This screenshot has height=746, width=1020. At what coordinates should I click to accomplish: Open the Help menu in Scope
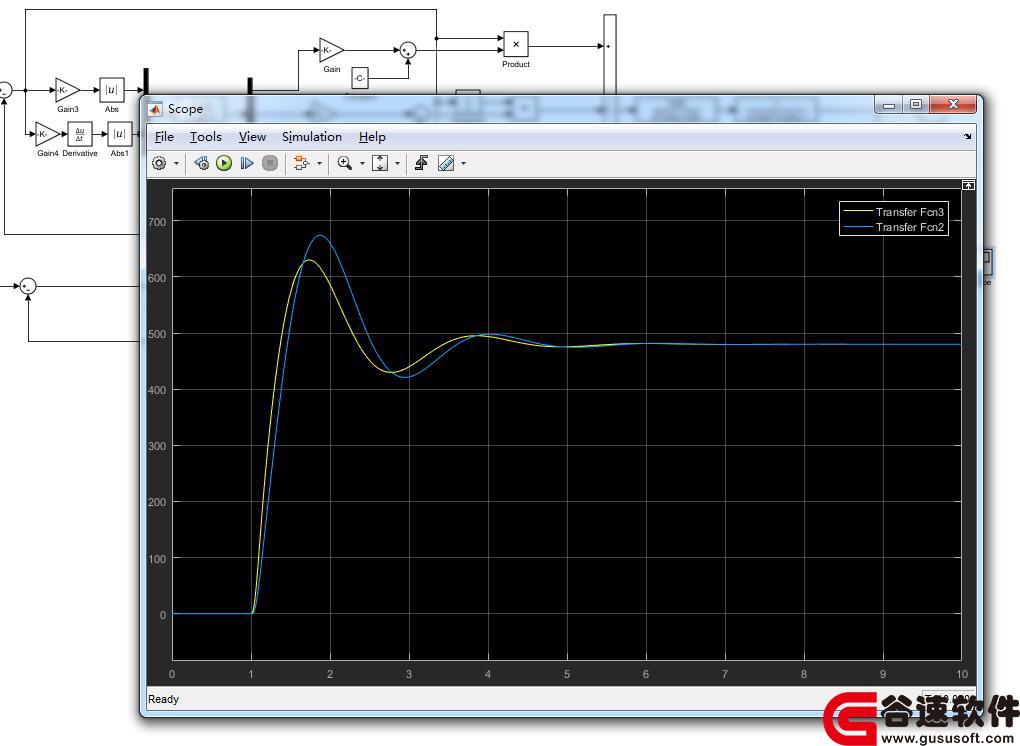(372, 137)
